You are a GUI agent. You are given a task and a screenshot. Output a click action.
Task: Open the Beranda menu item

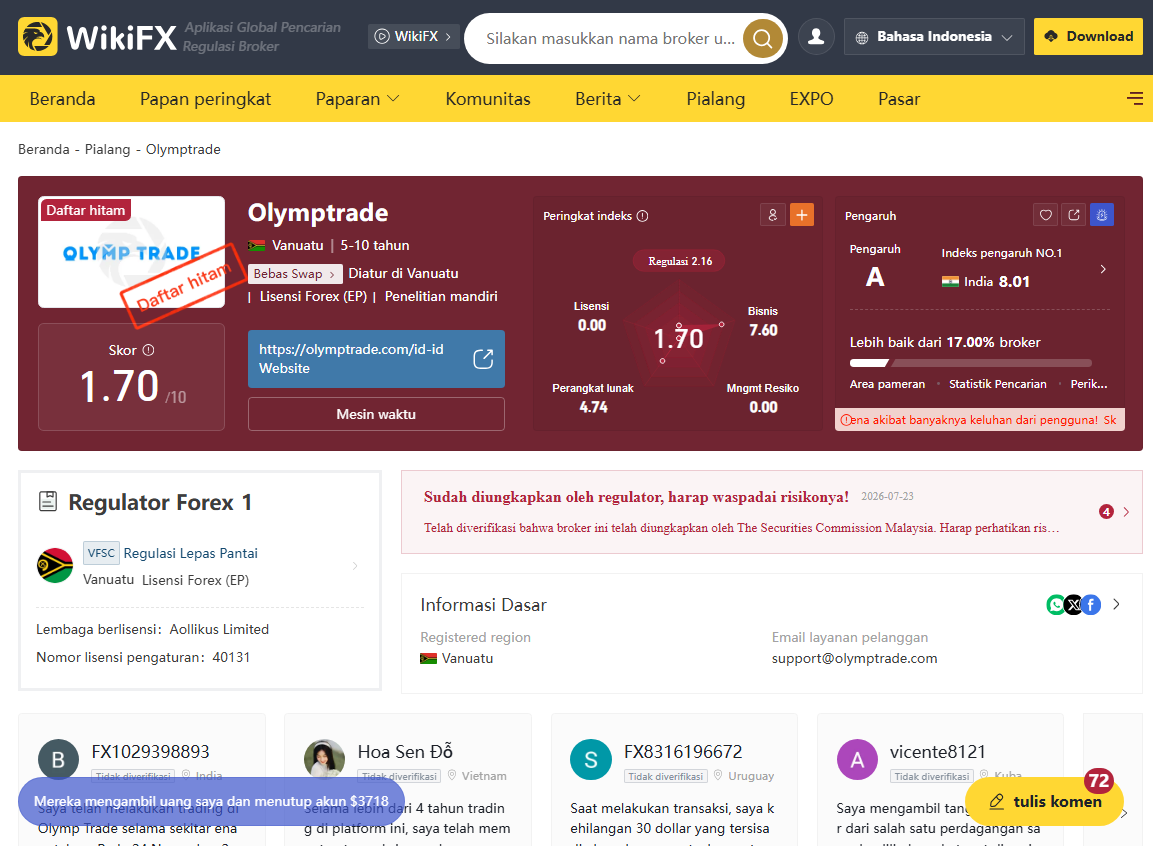click(63, 98)
